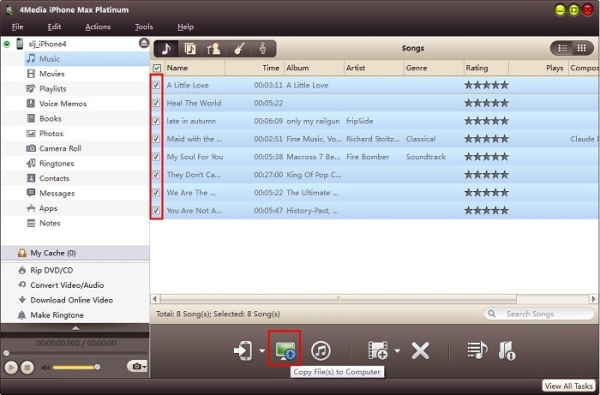This screenshot has width=600, height=395.
Task: Open Rip DVD/CD
Action: 51,270
